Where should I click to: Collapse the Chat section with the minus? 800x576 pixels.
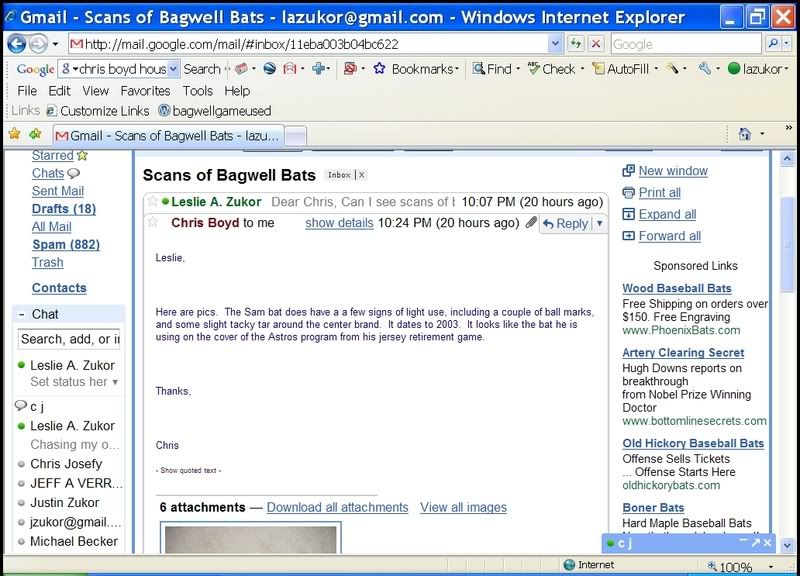point(21,314)
